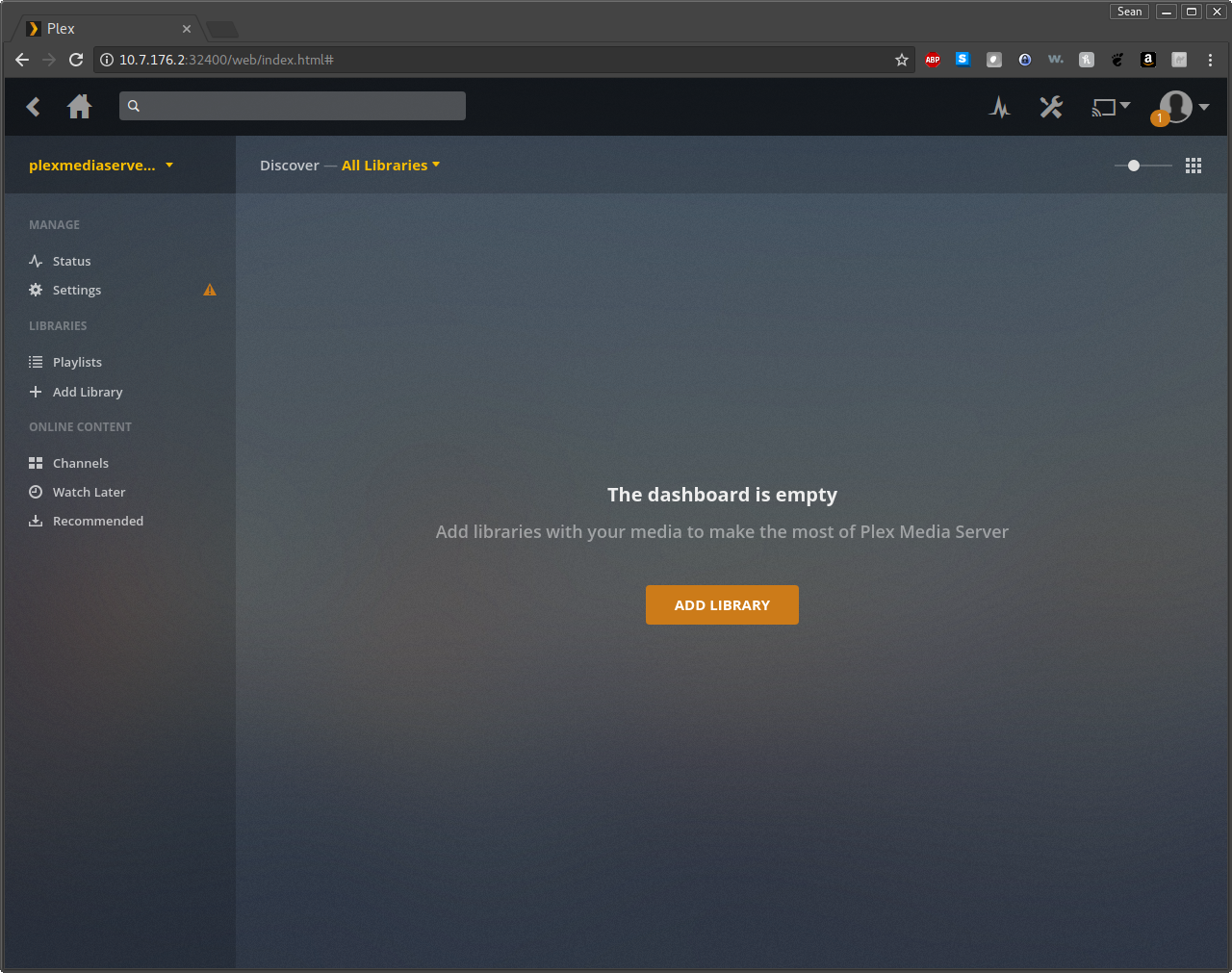Image resolution: width=1232 pixels, height=973 pixels.
Task: Click the browser forward arrow
Action: coord(49,60)
